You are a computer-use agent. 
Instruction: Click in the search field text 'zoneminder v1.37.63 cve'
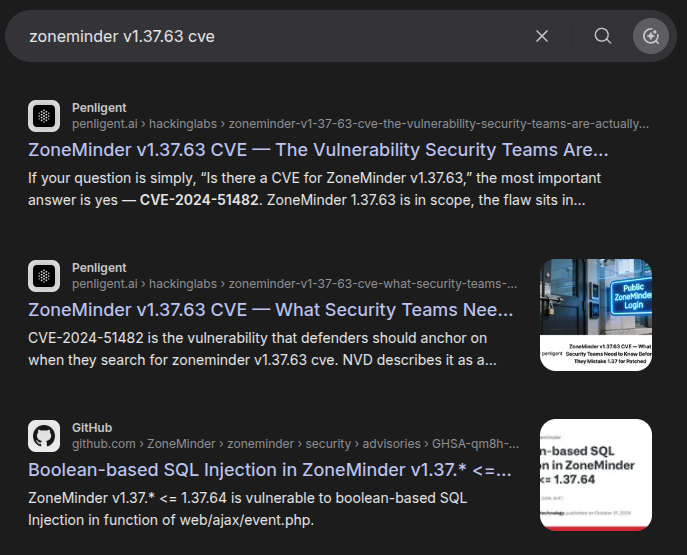point(122,36)
